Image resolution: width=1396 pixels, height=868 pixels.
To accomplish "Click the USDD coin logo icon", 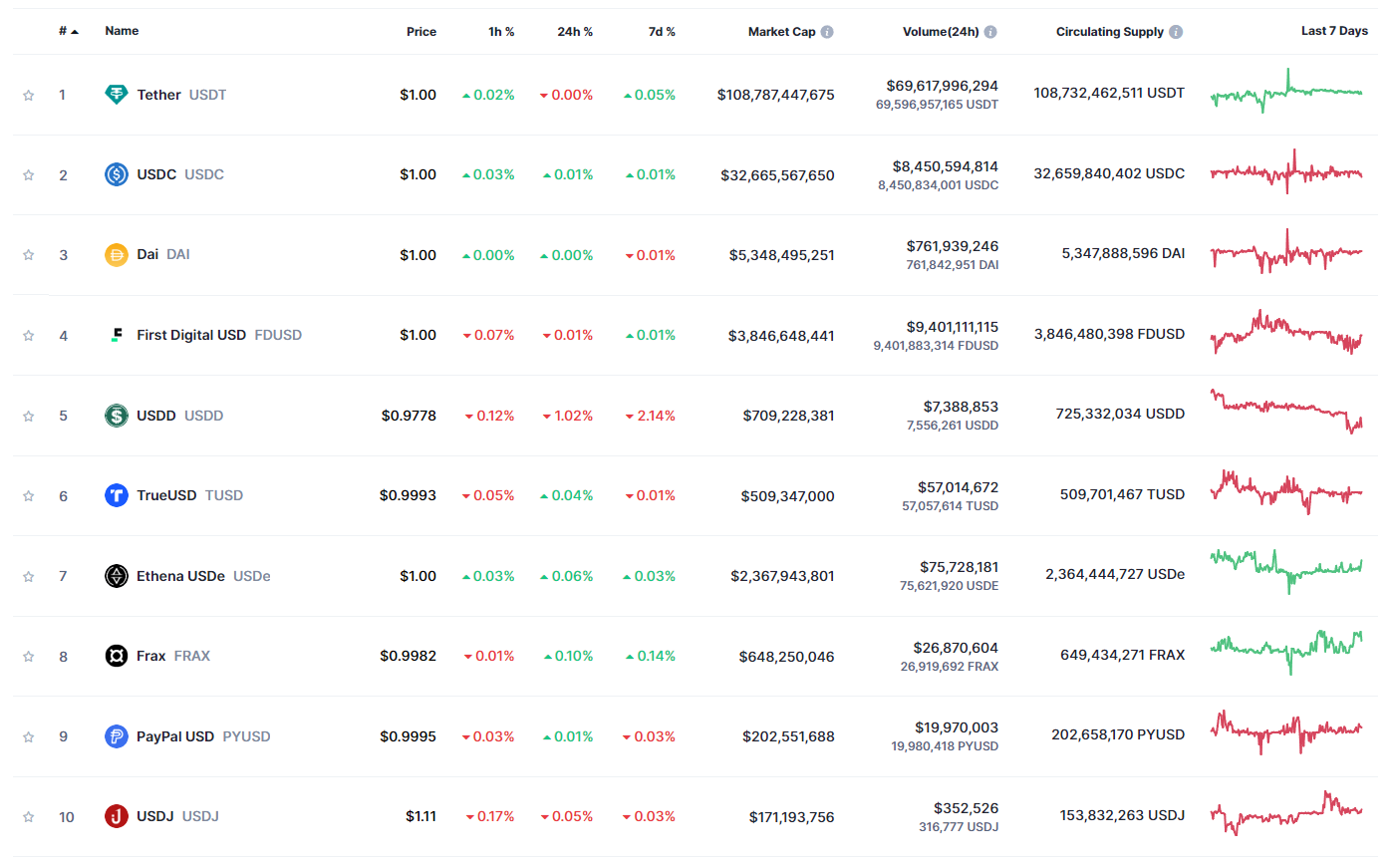I will [117, 416].
